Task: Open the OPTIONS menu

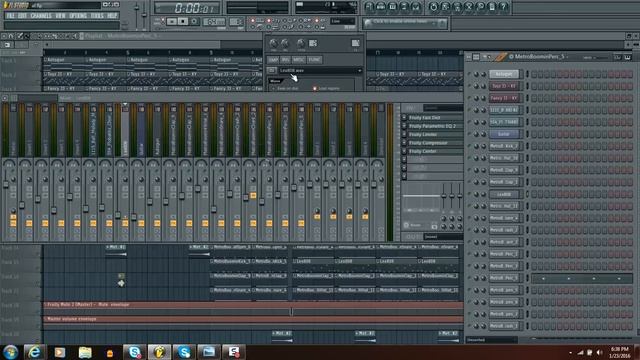Action: (x=78, y=16)
